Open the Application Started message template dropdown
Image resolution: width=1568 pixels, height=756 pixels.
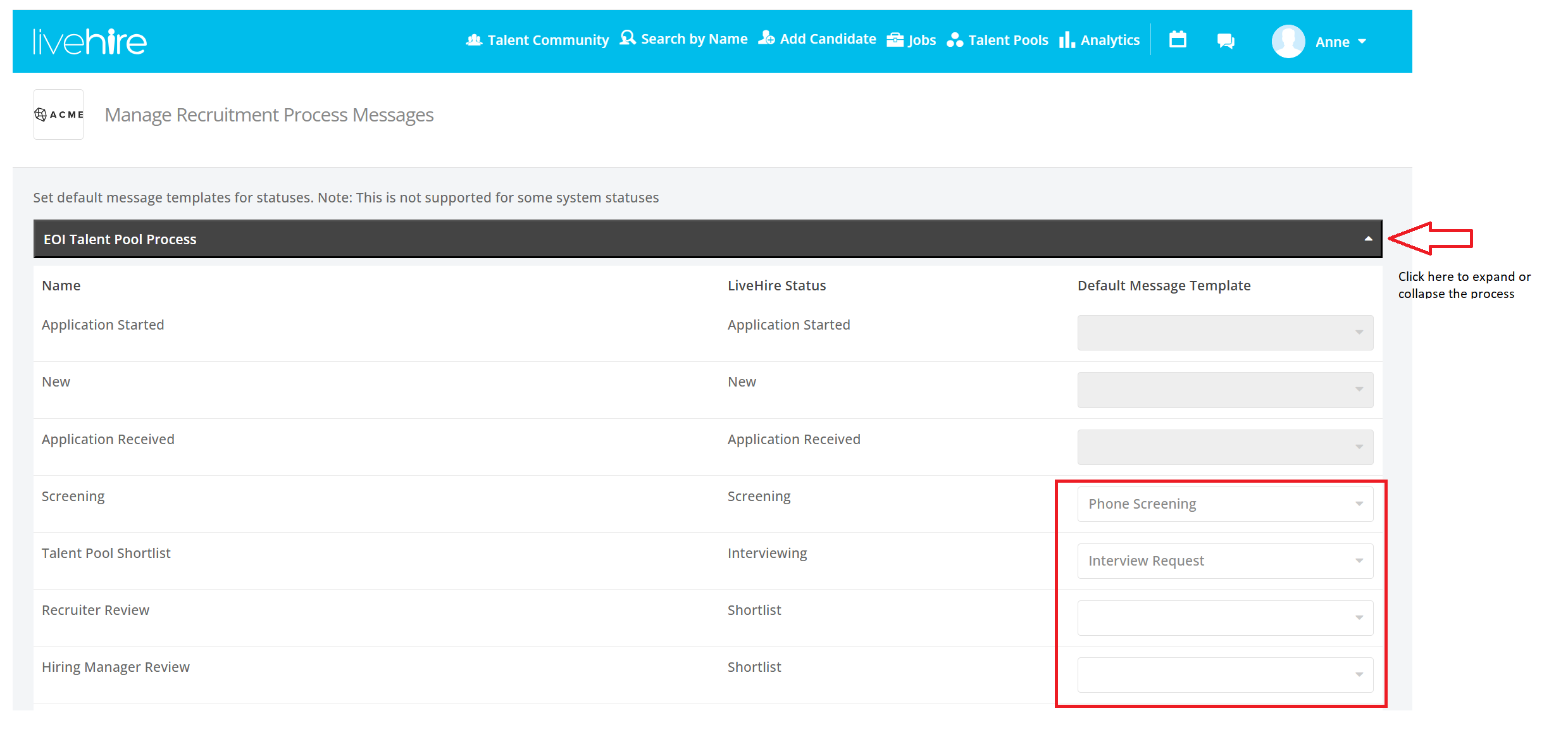[1224, 333]
